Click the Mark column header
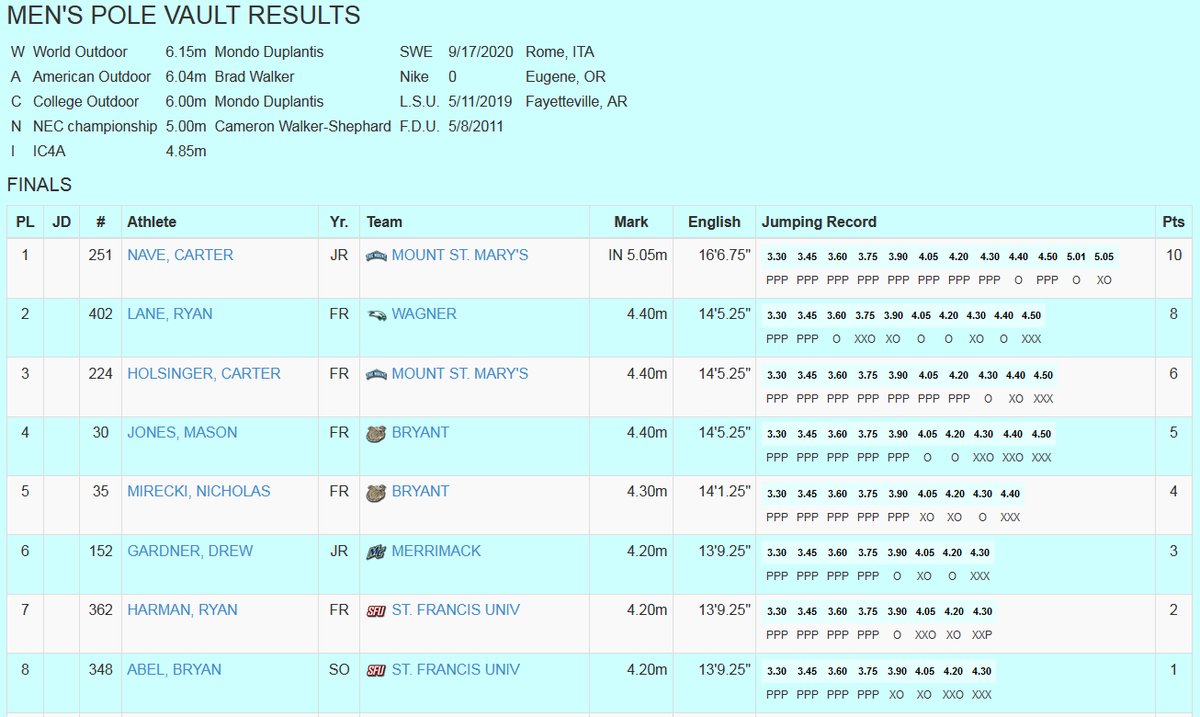 click(631, 222)
